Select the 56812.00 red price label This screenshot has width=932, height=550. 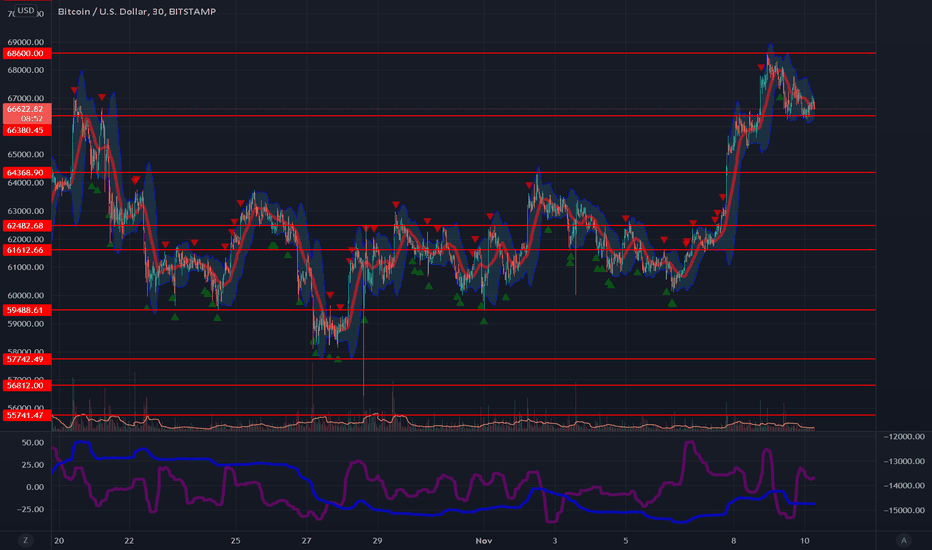pos(27,385)
